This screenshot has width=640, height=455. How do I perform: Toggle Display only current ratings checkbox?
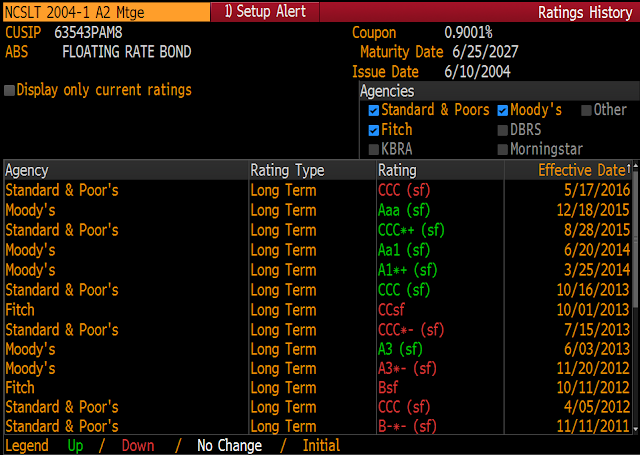coord(9,90)
